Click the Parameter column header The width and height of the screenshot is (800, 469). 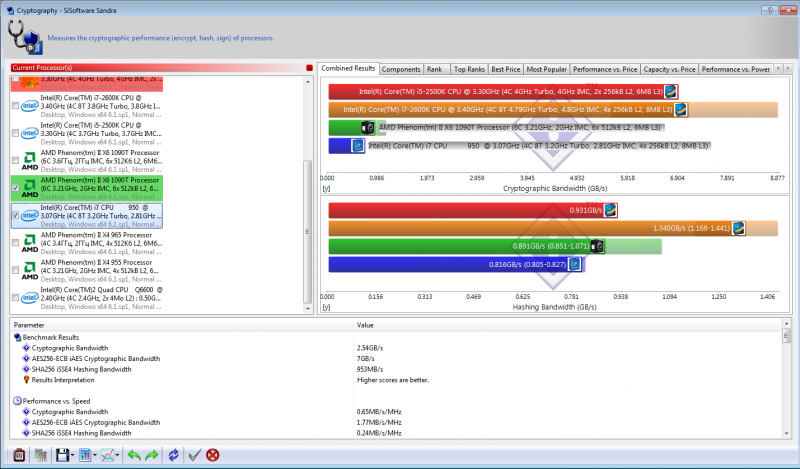click(x=181, y=325)
